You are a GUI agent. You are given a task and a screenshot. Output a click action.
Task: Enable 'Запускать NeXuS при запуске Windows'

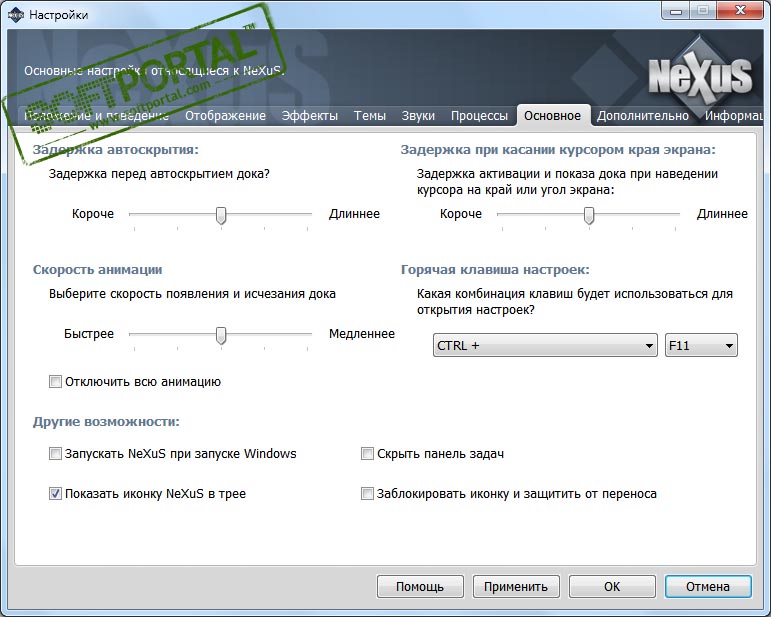pyautogui.click(x=55, y=453)
